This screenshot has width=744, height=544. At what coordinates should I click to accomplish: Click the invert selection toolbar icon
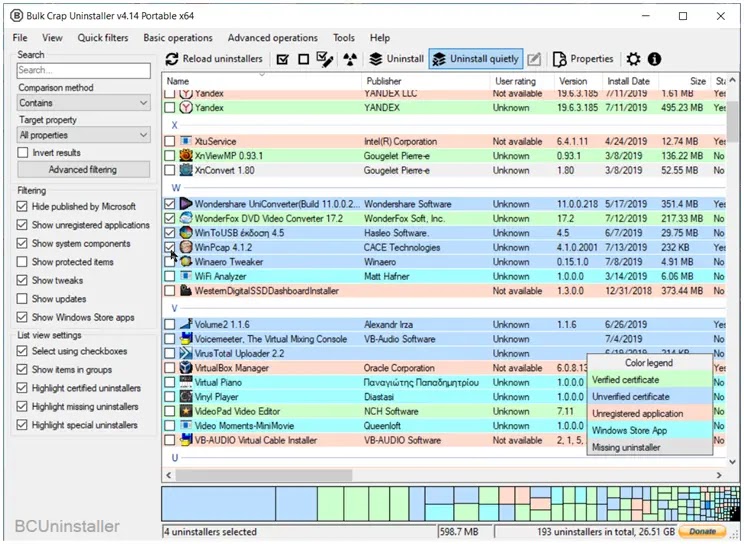[x=325, y=59]
